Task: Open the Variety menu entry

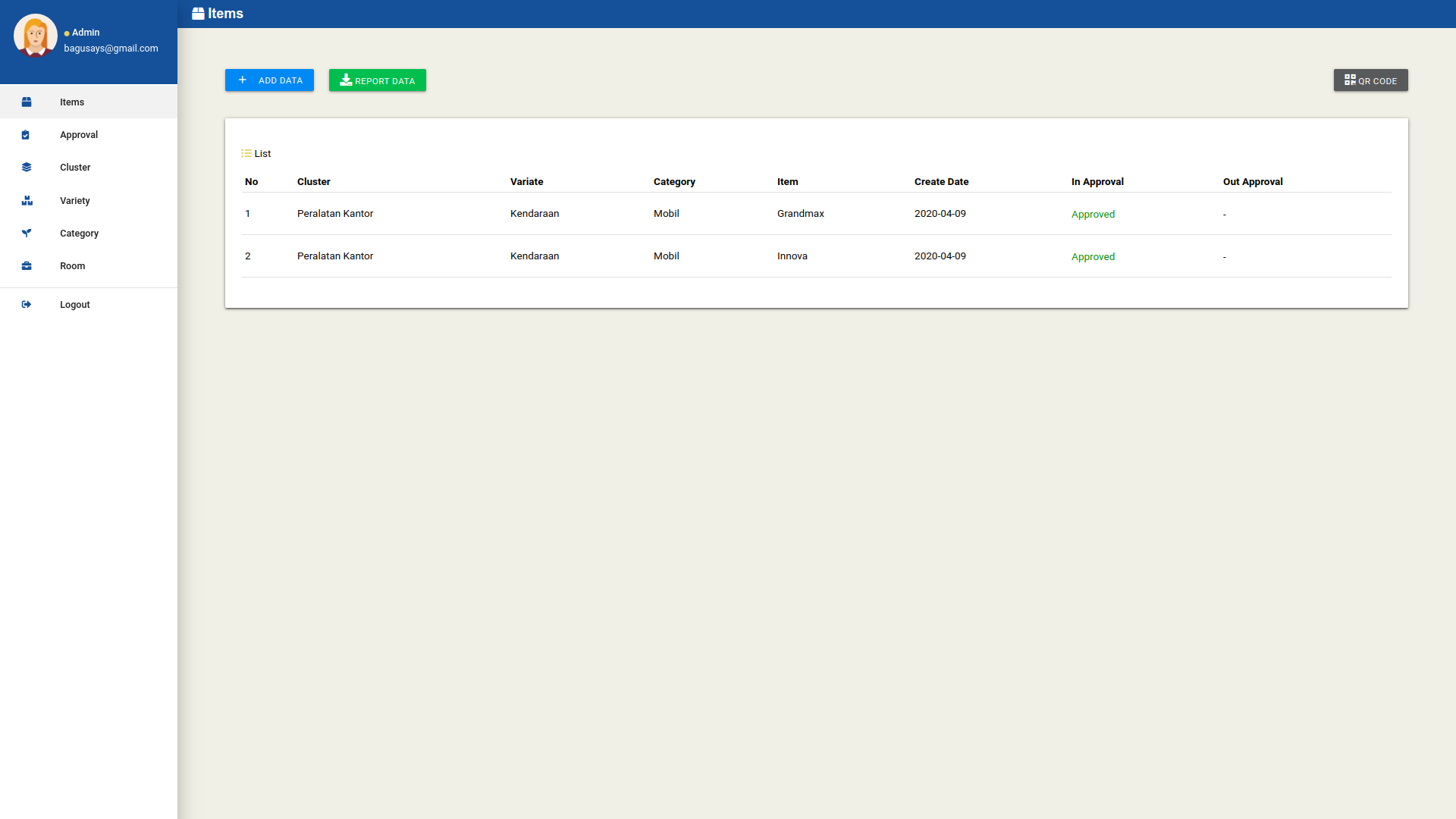Action: pyautogui.click(x=74, y=201)
